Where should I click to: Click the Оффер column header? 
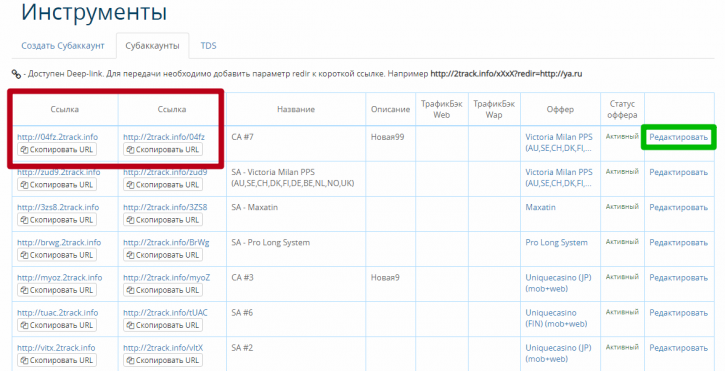[x=560, y=110]
